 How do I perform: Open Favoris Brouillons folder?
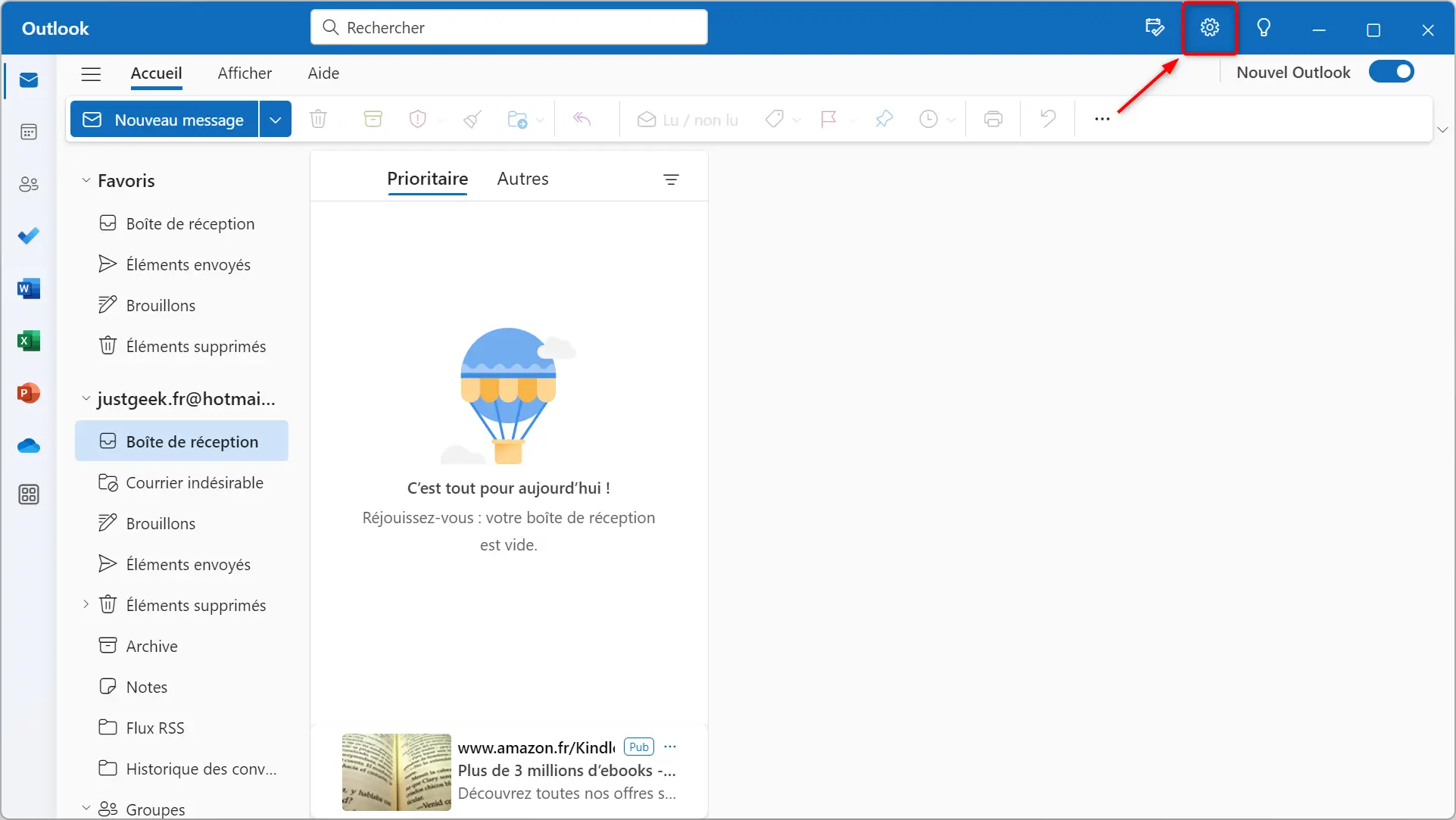182,305
